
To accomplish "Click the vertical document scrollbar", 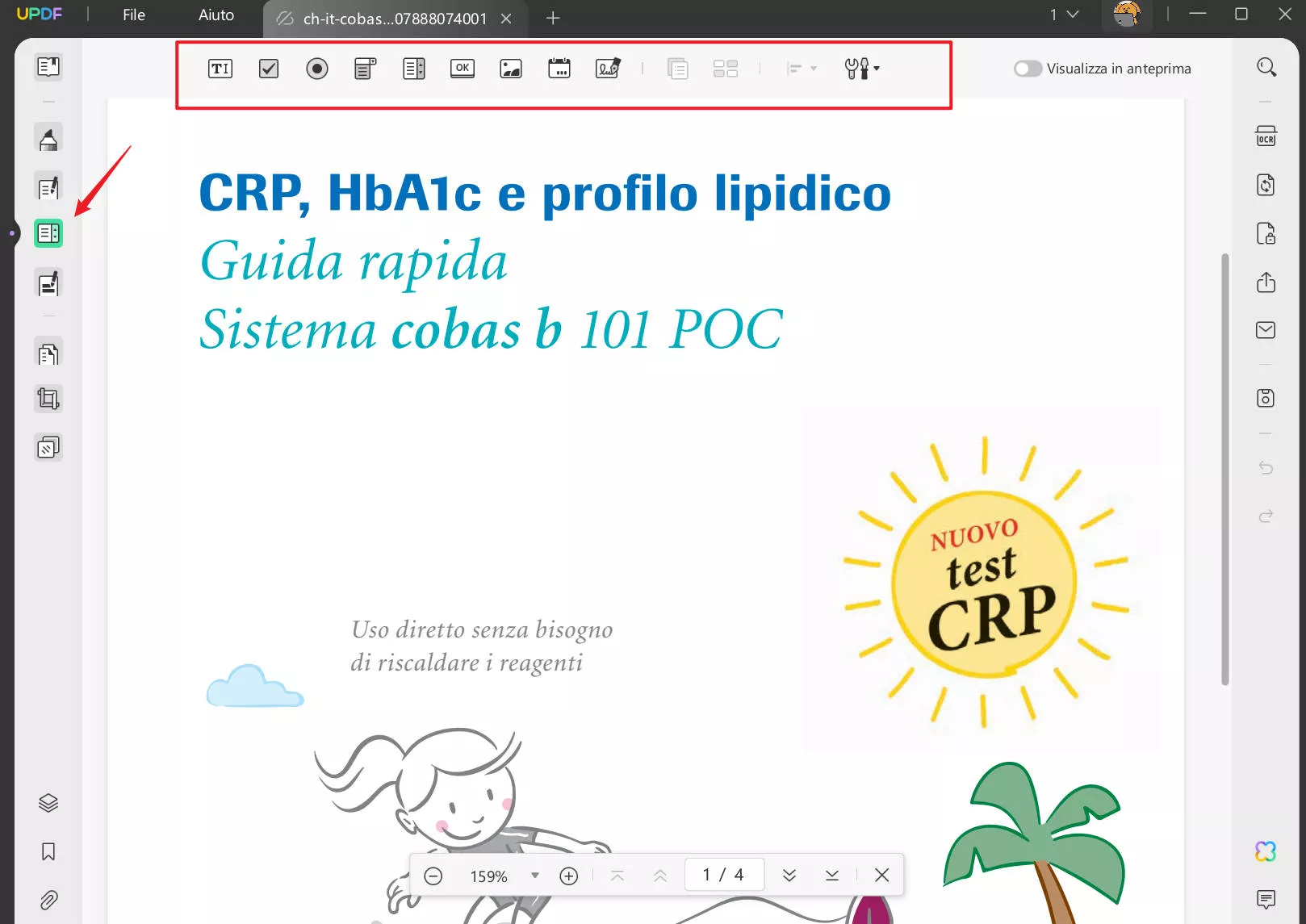I will [x=1225, y=470].
